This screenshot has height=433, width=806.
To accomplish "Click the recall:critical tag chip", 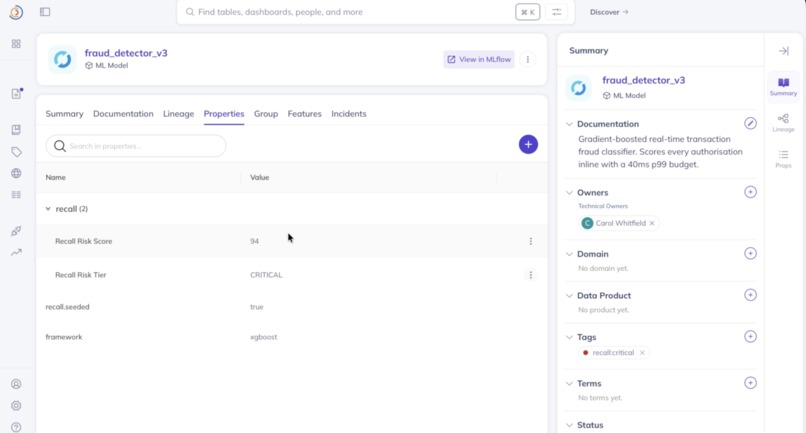I will 614,353.
